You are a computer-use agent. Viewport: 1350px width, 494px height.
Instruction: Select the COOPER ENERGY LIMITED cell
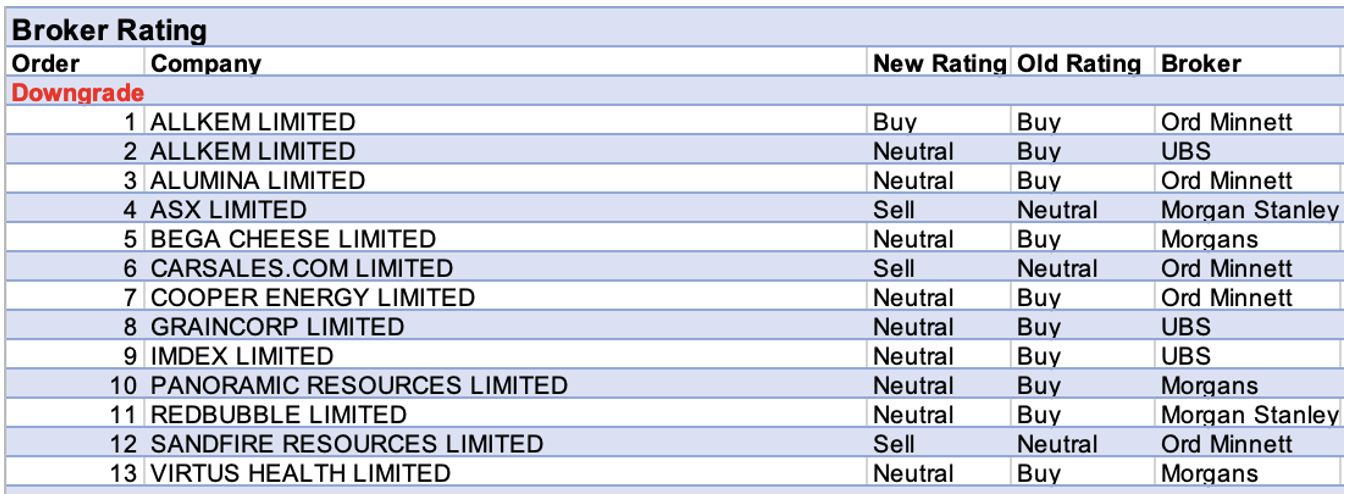pyautogui.click(x=313, y=298)
